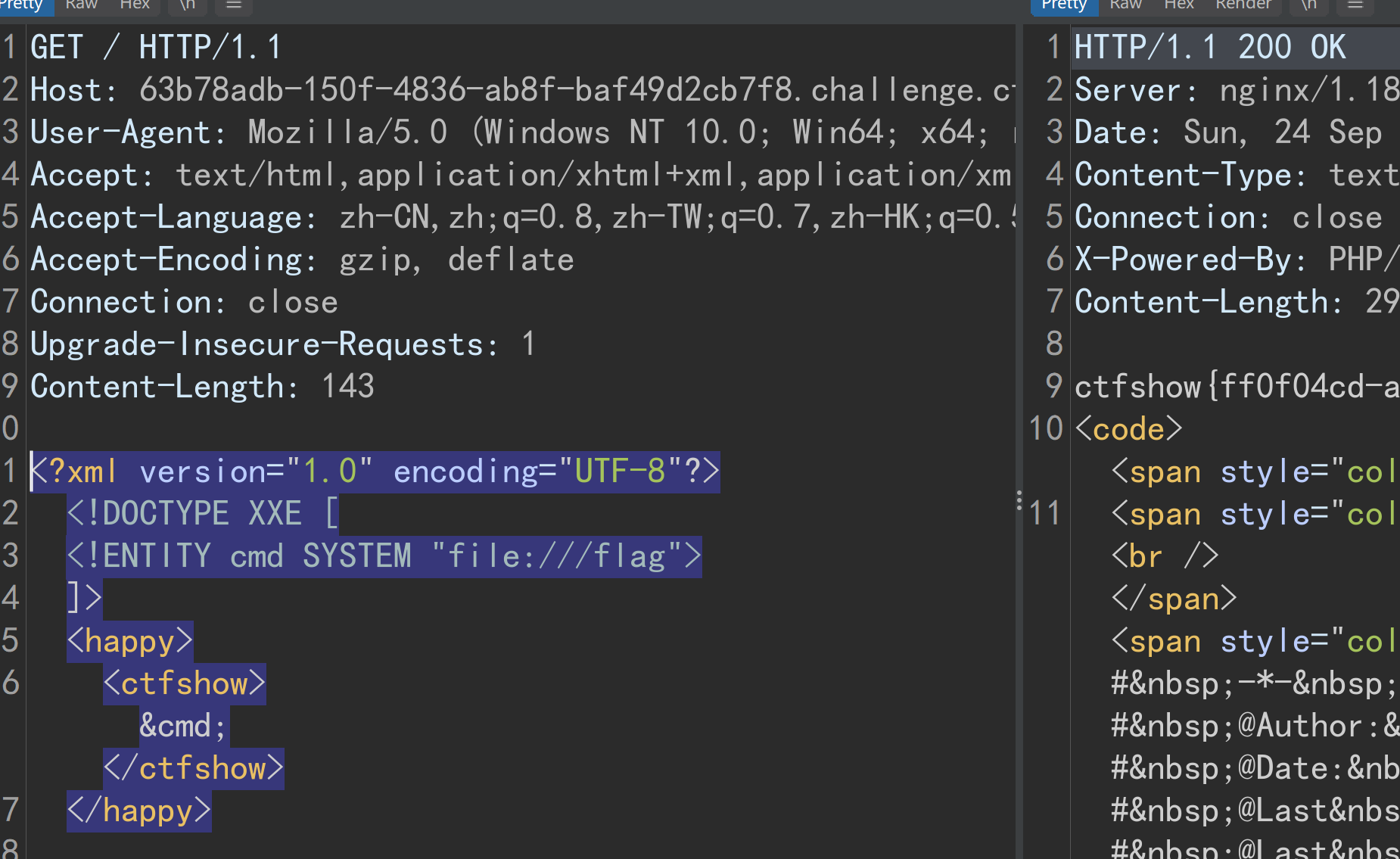Screen dimensions: 1400x859
Task: Click the Accept-Language header line
Action: pos(521,217)
